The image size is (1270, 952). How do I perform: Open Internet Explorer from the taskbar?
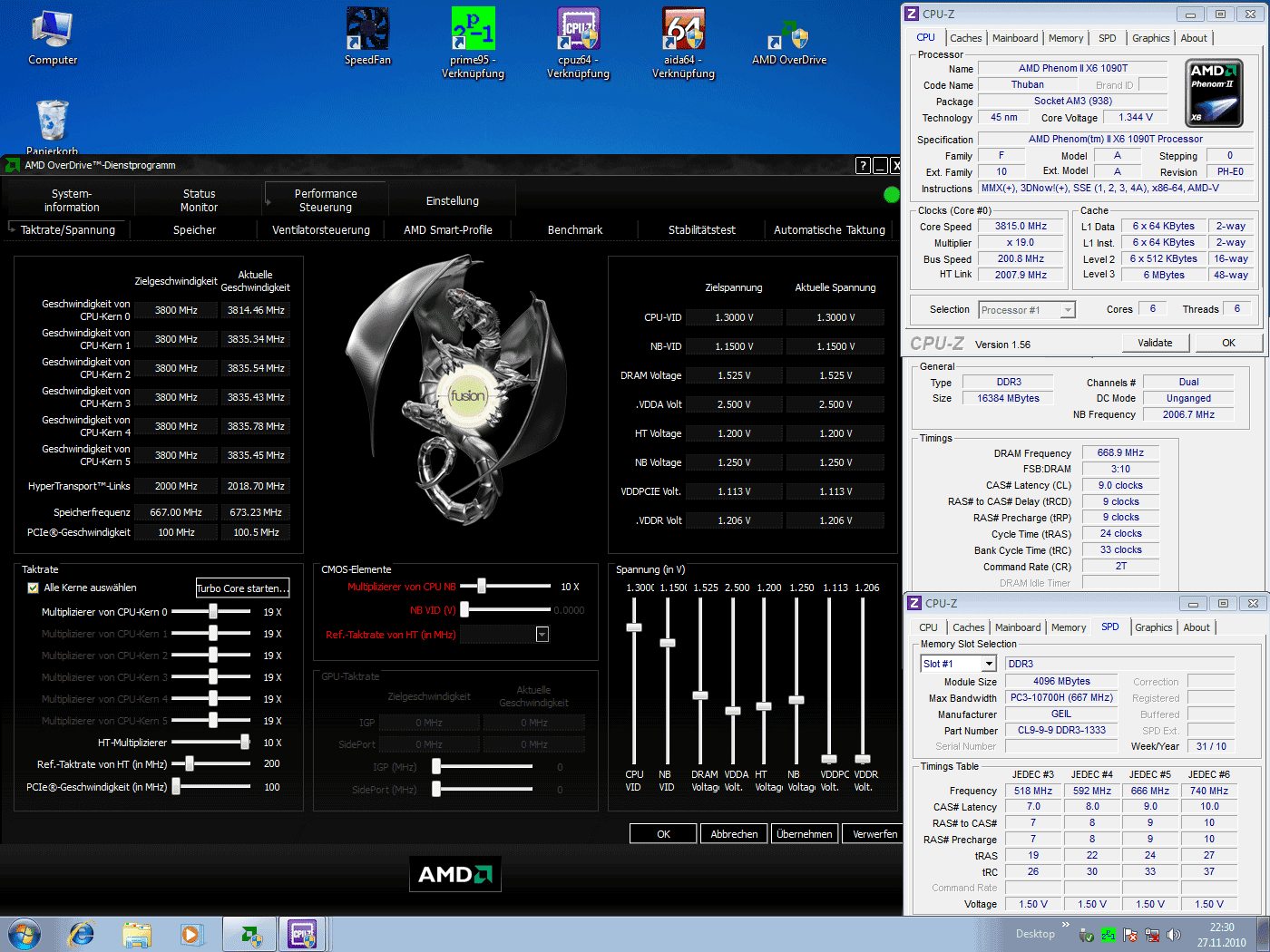[x=82, y=934]
